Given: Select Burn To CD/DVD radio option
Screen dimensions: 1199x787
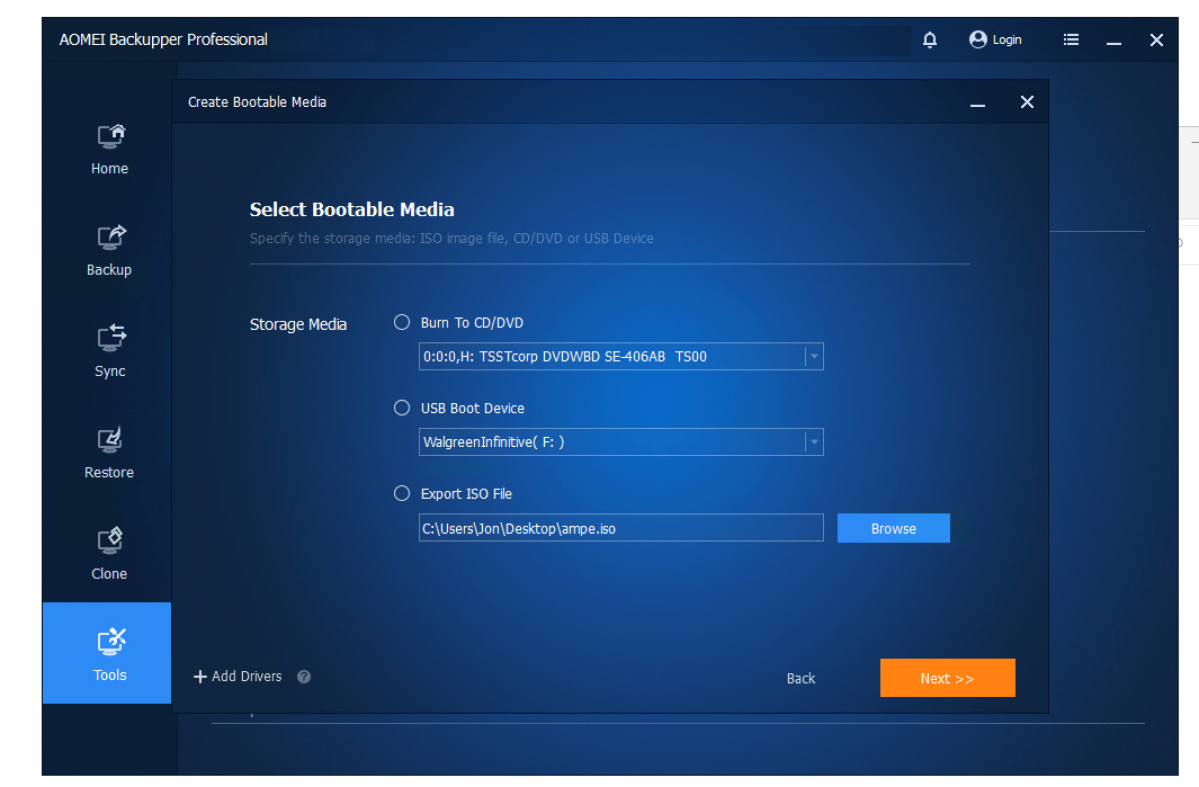Looking at the screenshot, I should [401, 323].
